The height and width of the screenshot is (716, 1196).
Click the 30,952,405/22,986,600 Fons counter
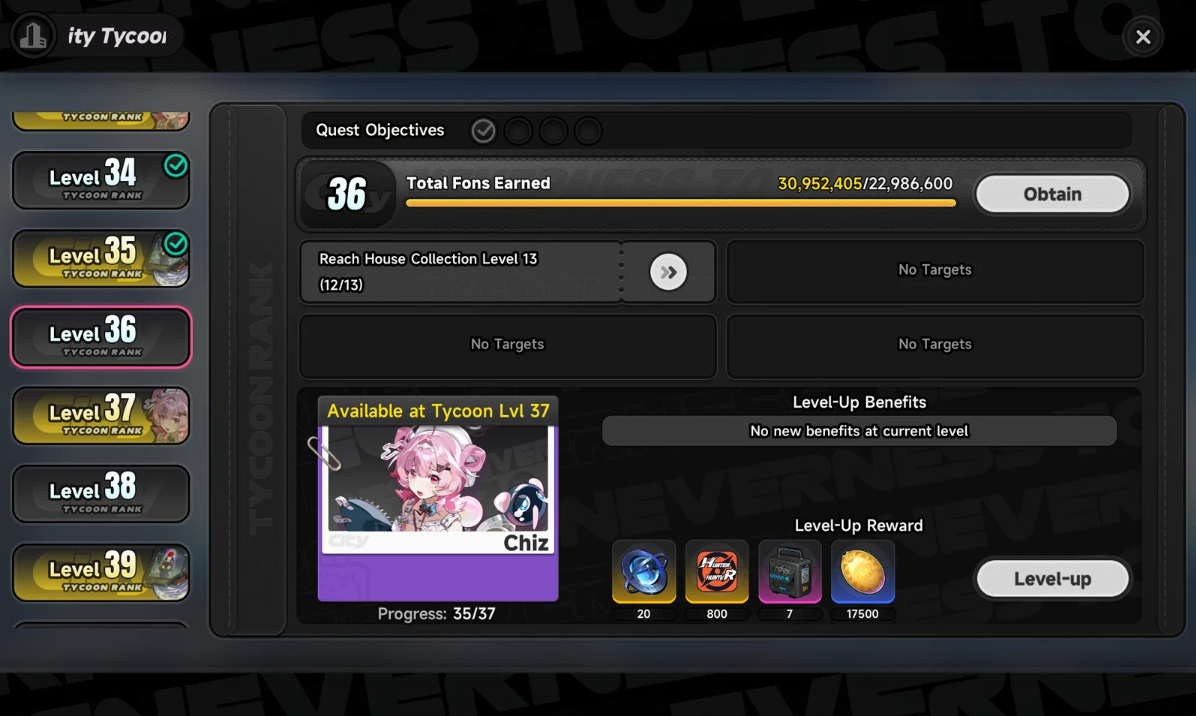point(865,184)
